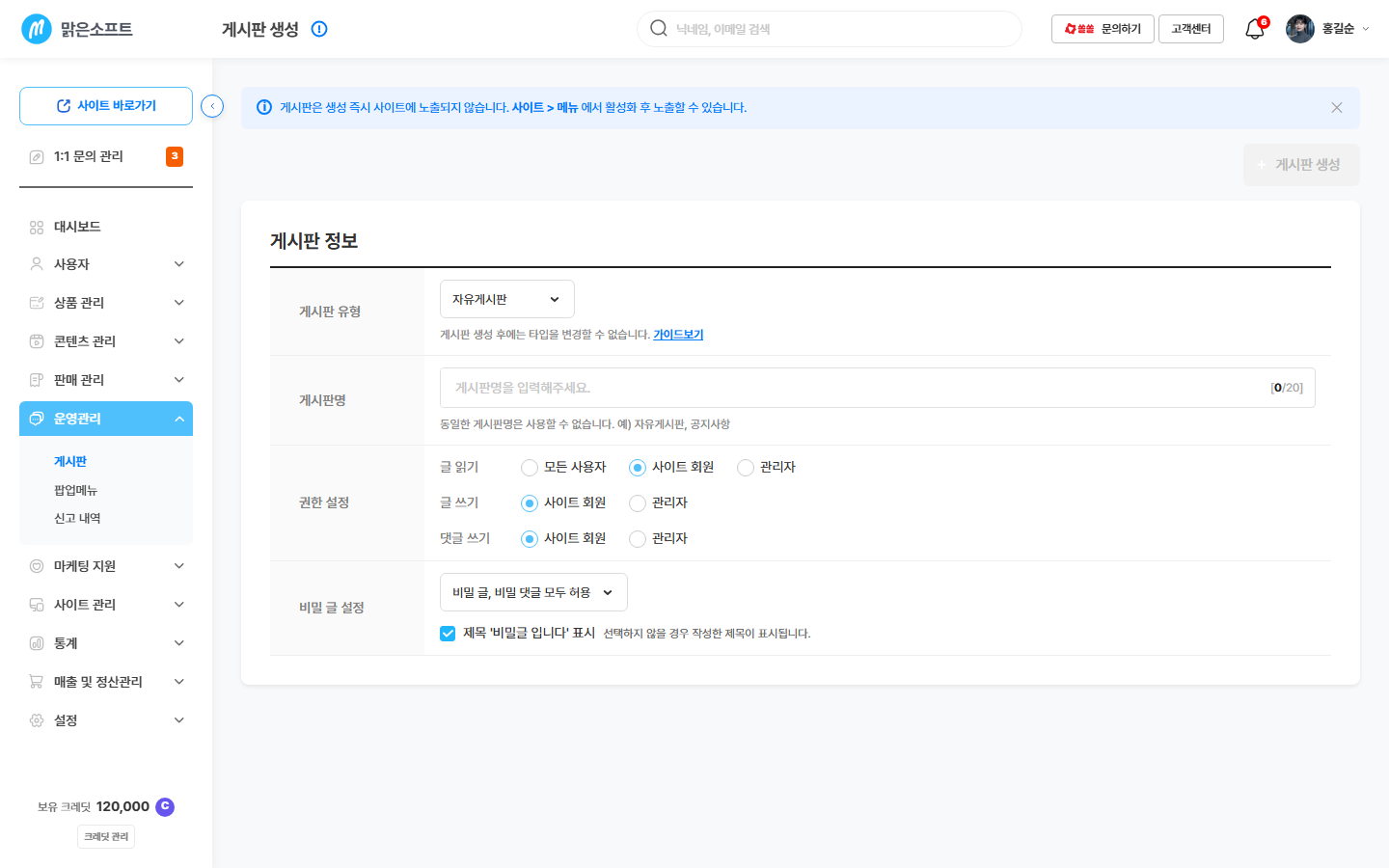Open the 가이드보기 link

coord(678,335)
